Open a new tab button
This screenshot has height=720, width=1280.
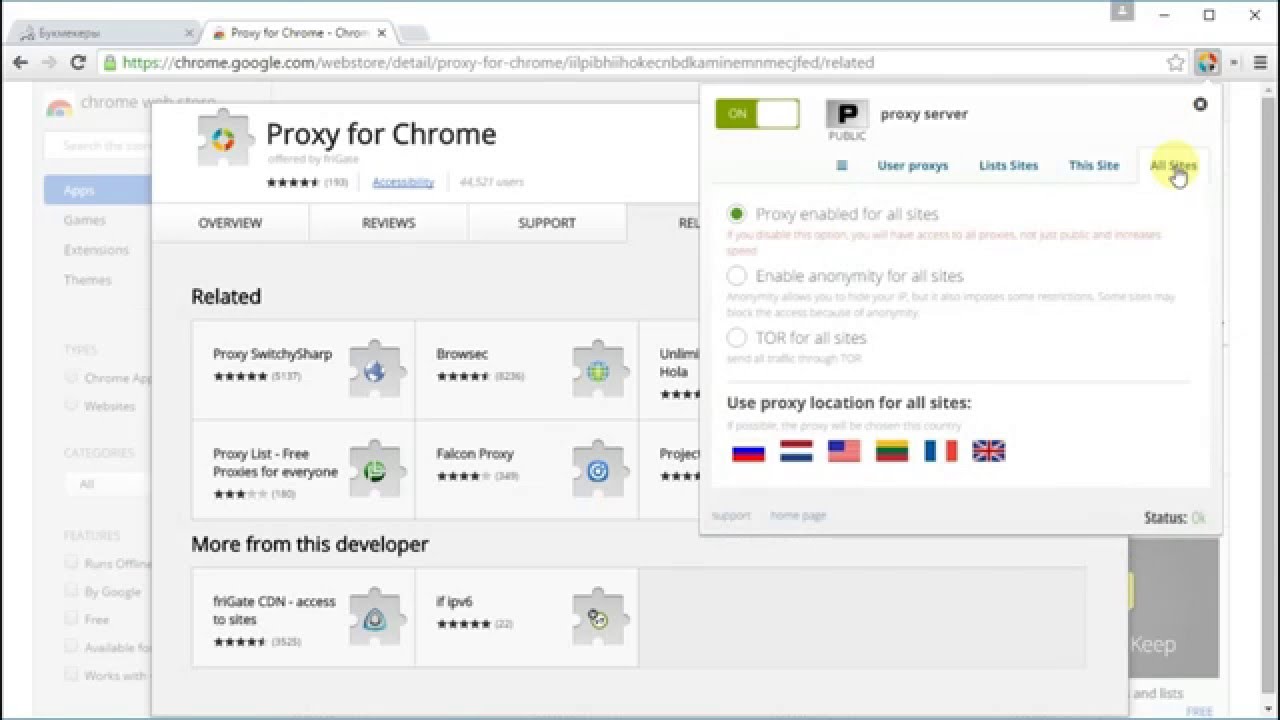[412, 34]
